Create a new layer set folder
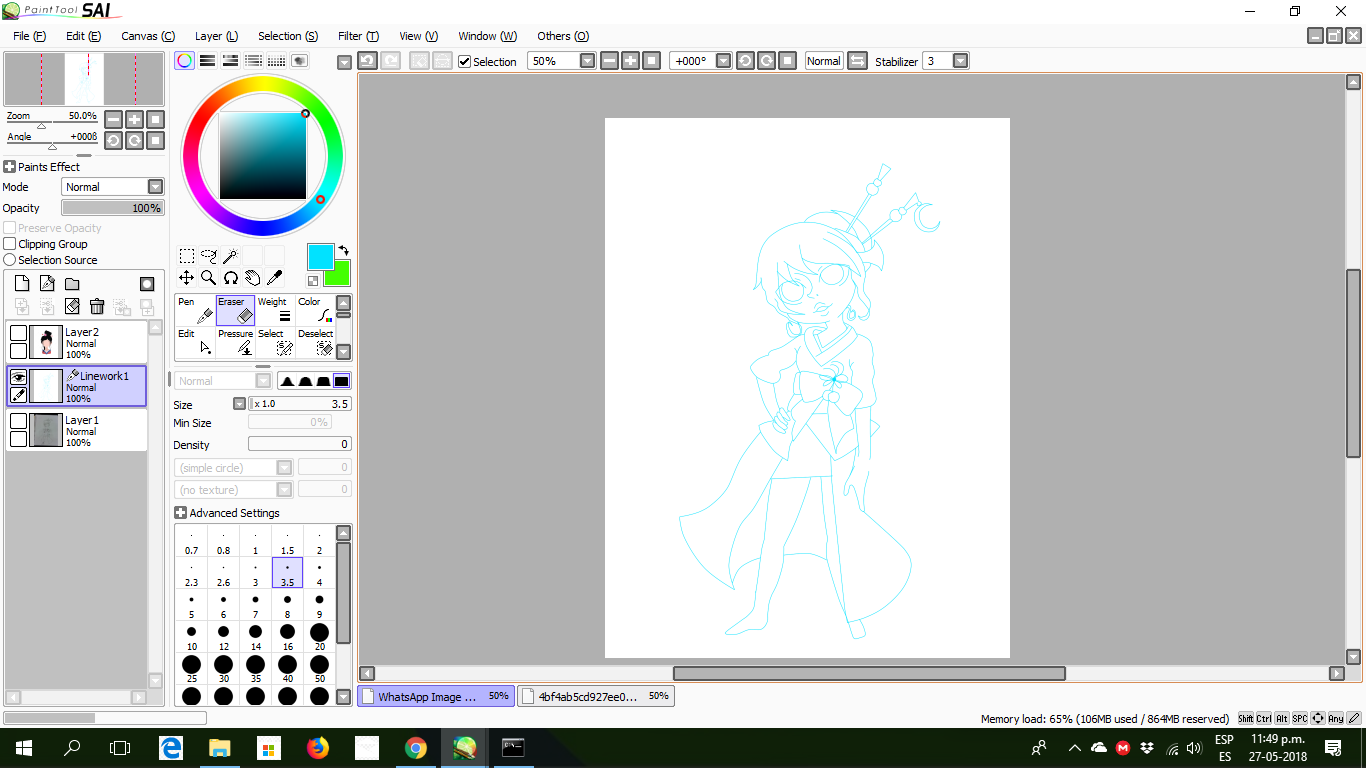 [72, 284]
